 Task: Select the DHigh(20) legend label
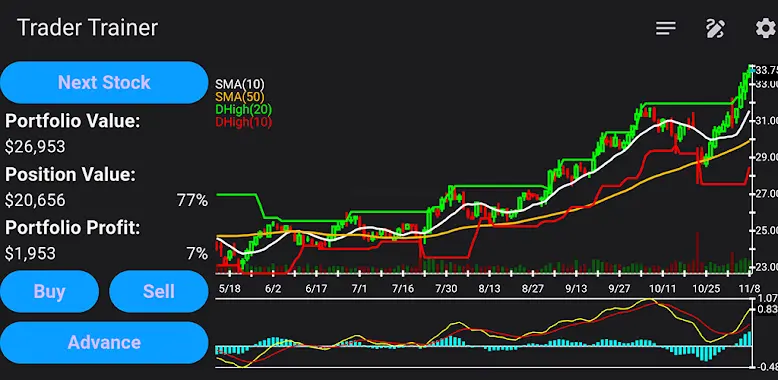pyautogui.click(x=243, y=109)
